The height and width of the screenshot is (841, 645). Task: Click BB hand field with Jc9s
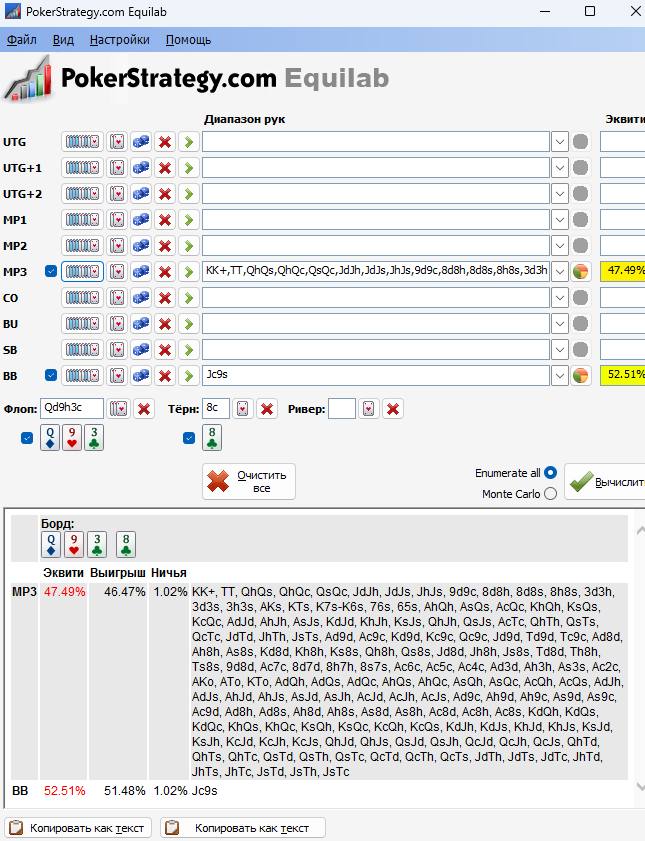pos(376,375)
